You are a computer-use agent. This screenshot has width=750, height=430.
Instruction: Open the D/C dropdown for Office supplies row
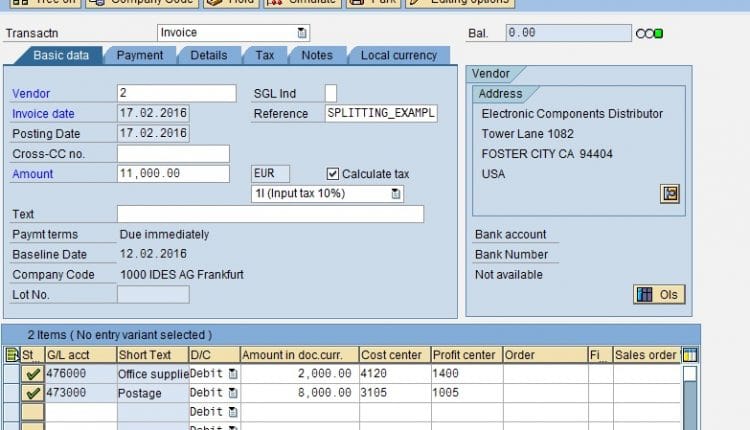tap(233, 374)
